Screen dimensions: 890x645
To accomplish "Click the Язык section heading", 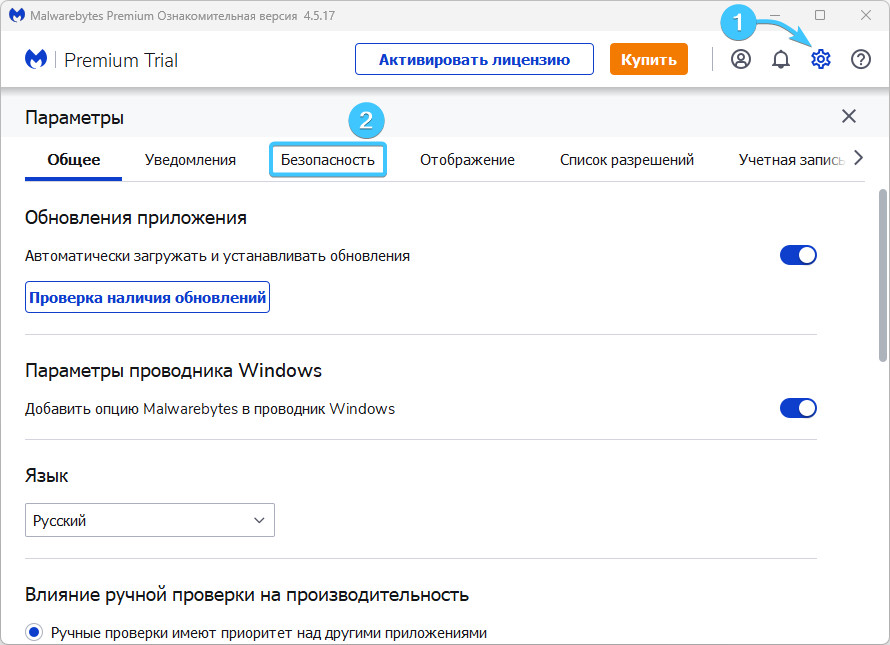I will 47,476.
